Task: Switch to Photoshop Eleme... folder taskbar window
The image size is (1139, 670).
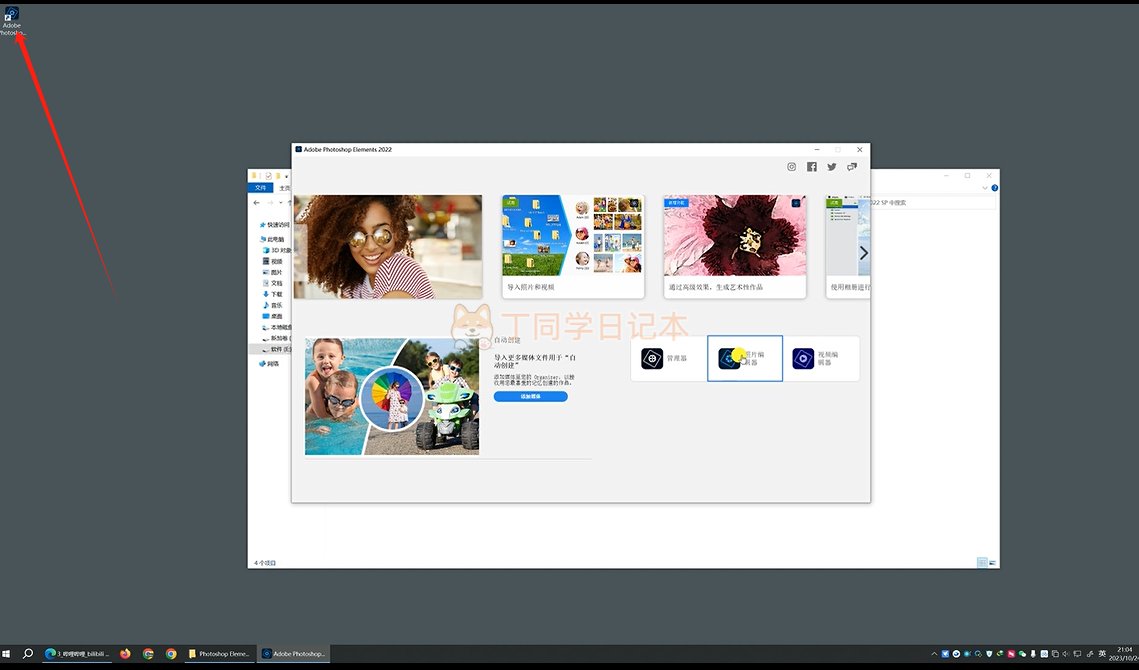Action: (218, 653)
